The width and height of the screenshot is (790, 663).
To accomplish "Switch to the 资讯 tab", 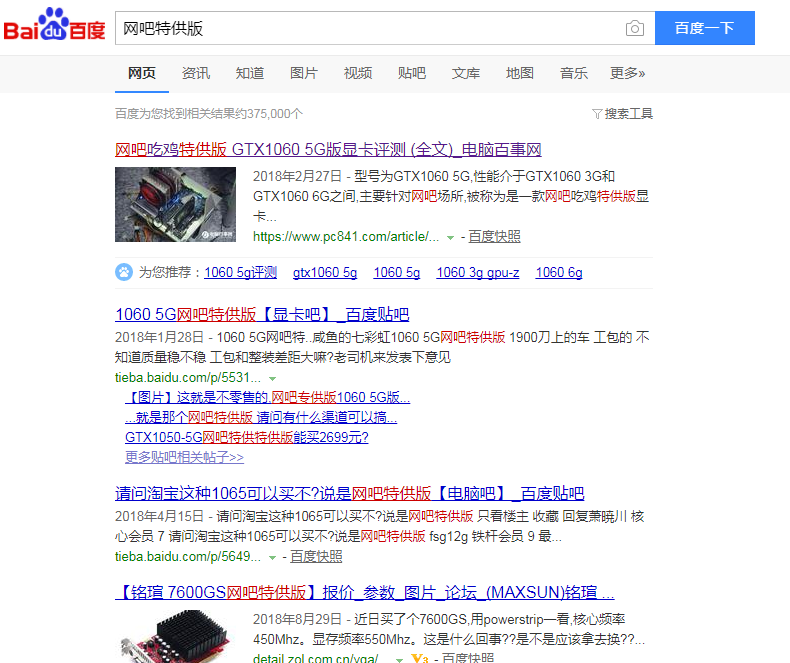I will pyautogui.click(x=195, y=74).
